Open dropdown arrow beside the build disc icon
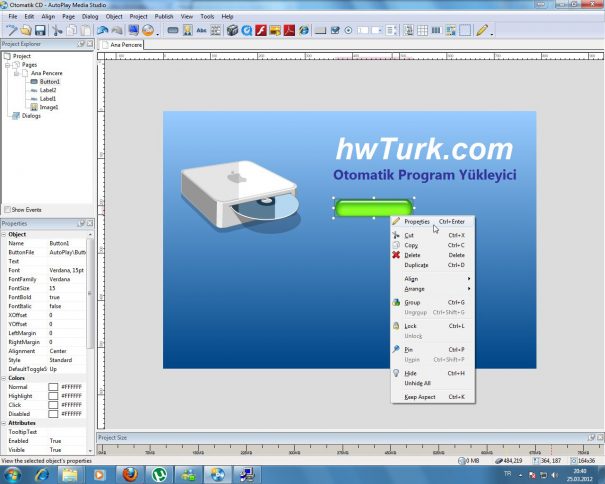 click(x=158, y=34)
